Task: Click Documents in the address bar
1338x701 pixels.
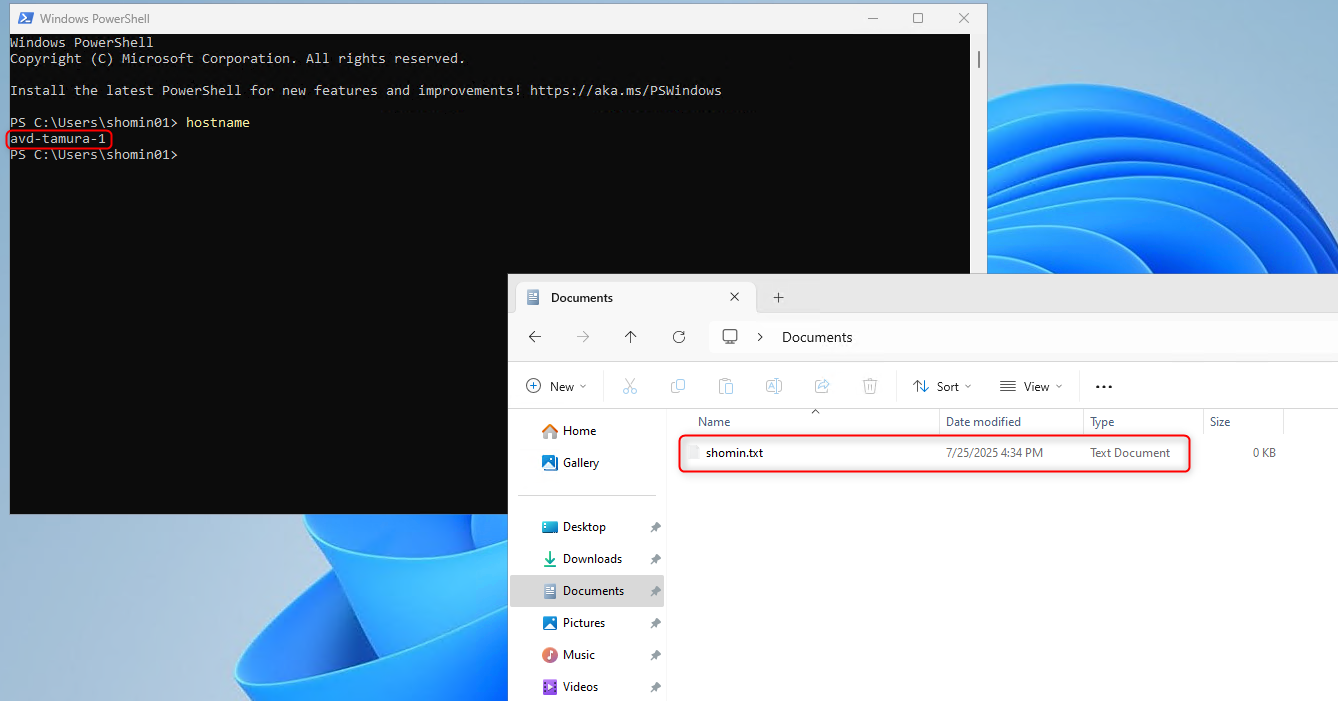Action: coord(817,337)
